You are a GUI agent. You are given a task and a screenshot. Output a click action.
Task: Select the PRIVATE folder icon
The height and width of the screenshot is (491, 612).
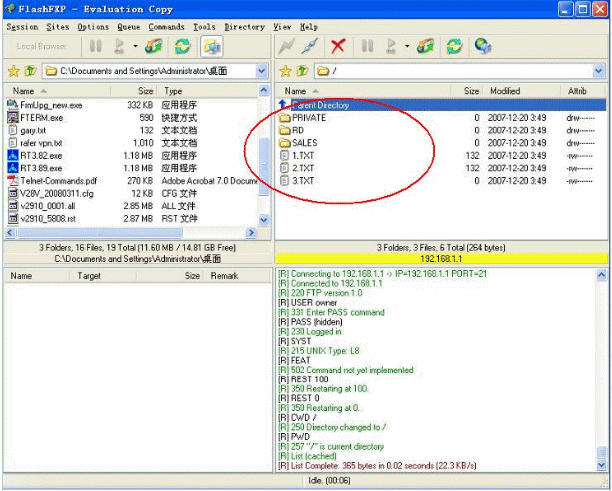[285, 117]
